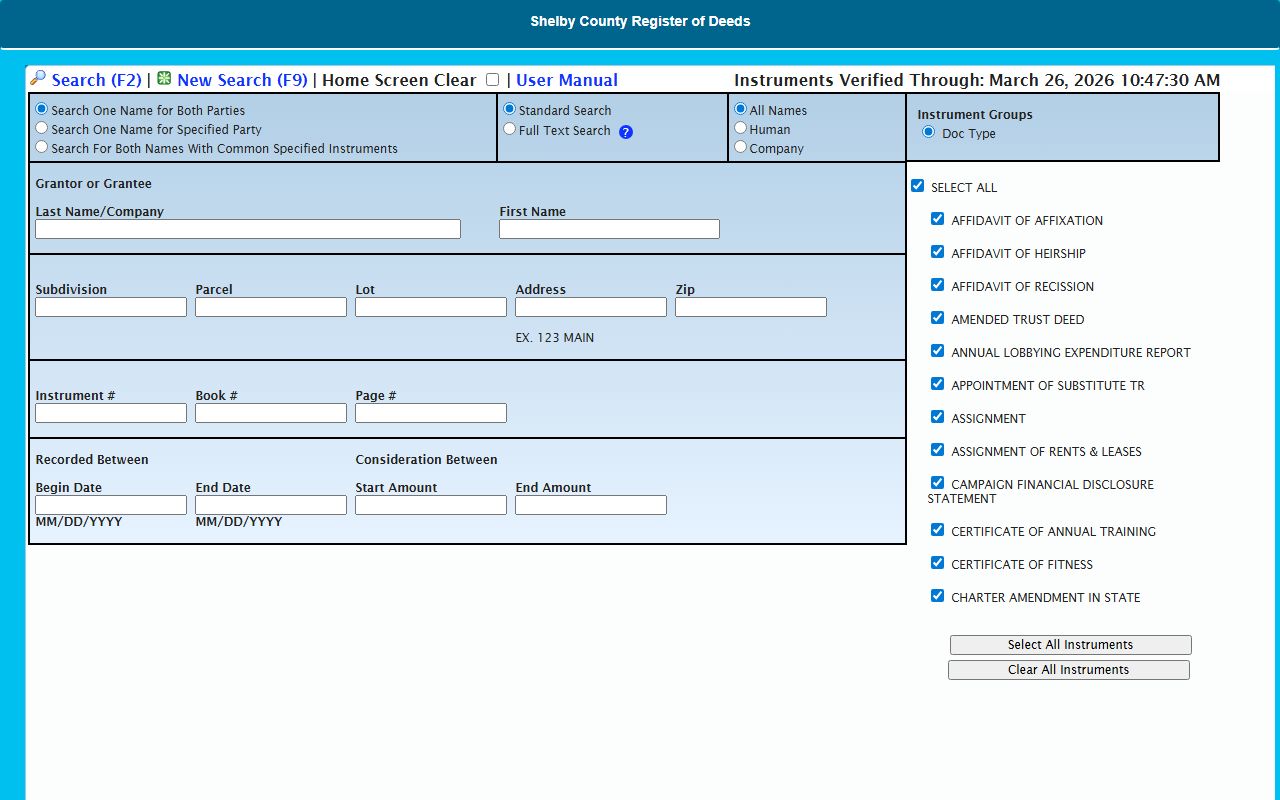Click the End Date field
This screenshot has width=1280, height=800.
[271, 505]
